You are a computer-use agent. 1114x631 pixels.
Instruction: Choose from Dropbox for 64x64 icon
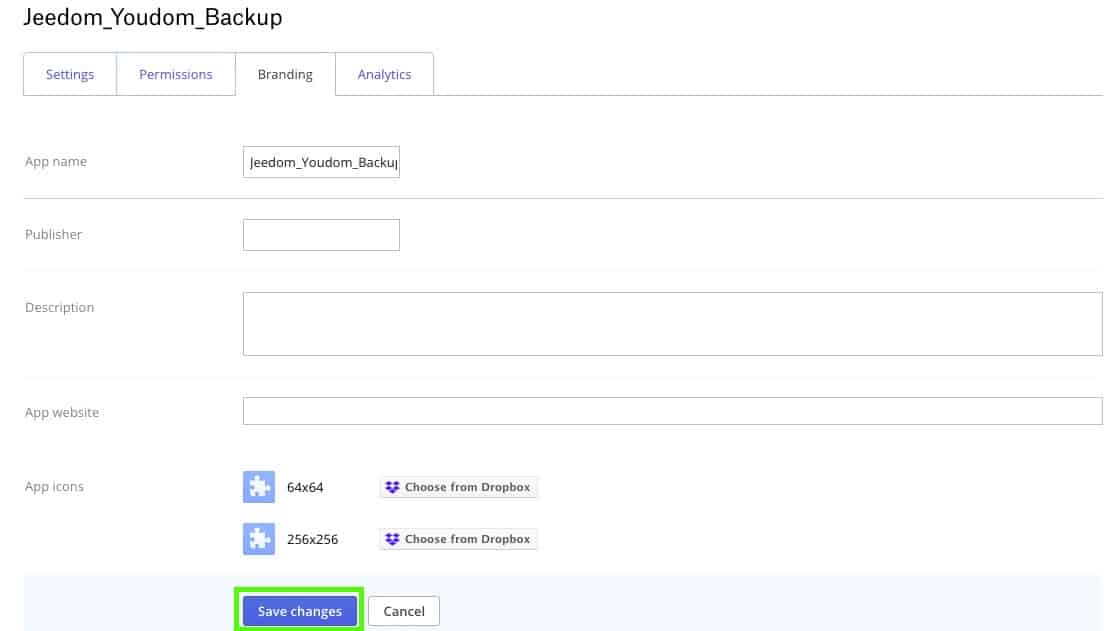[x=458, y=487]
